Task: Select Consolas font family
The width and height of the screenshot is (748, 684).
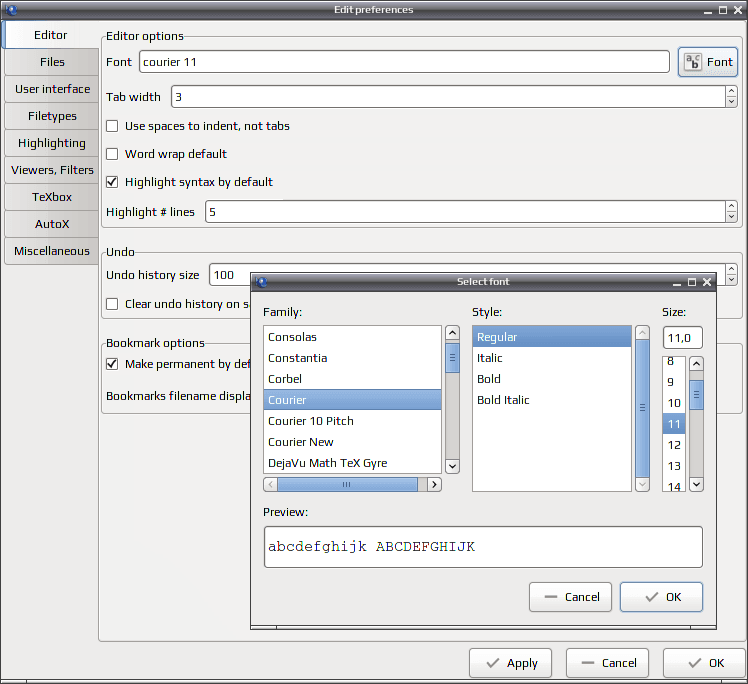Action: [353, 337]
